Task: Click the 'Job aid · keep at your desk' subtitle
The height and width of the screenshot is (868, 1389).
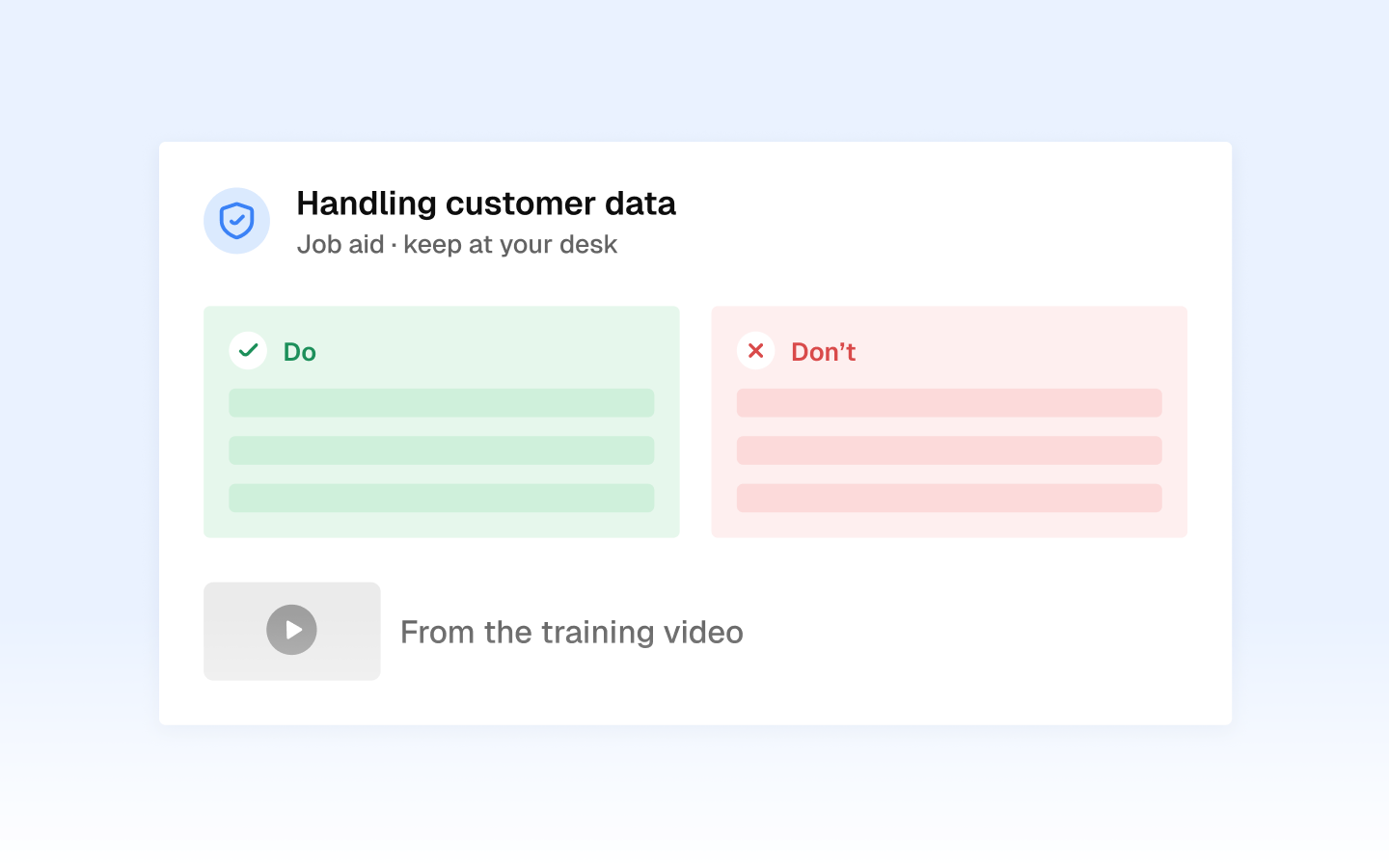Action: 456,245
